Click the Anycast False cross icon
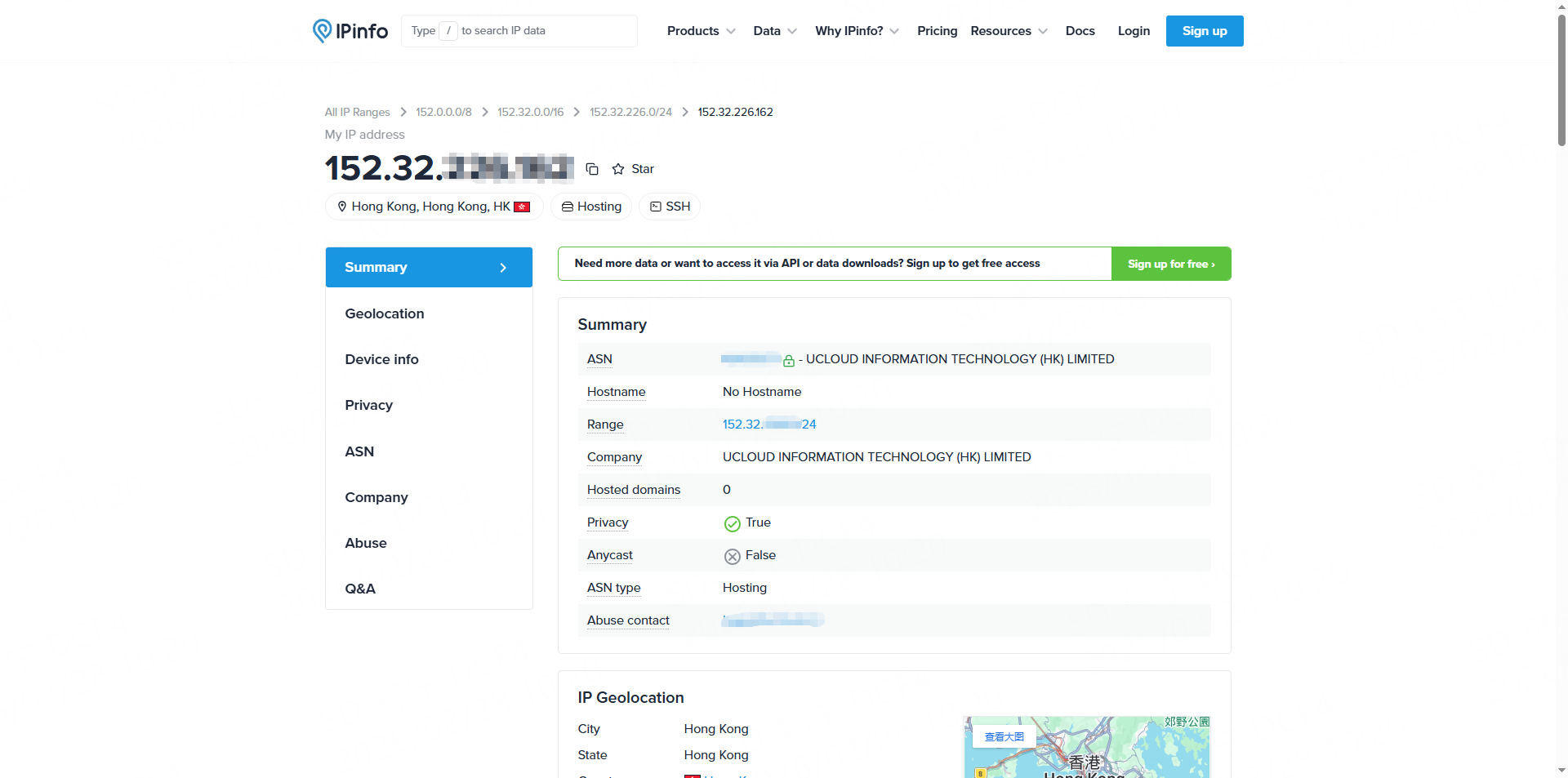This screenshot has height=778, width=1568. [x=732, y=556]
